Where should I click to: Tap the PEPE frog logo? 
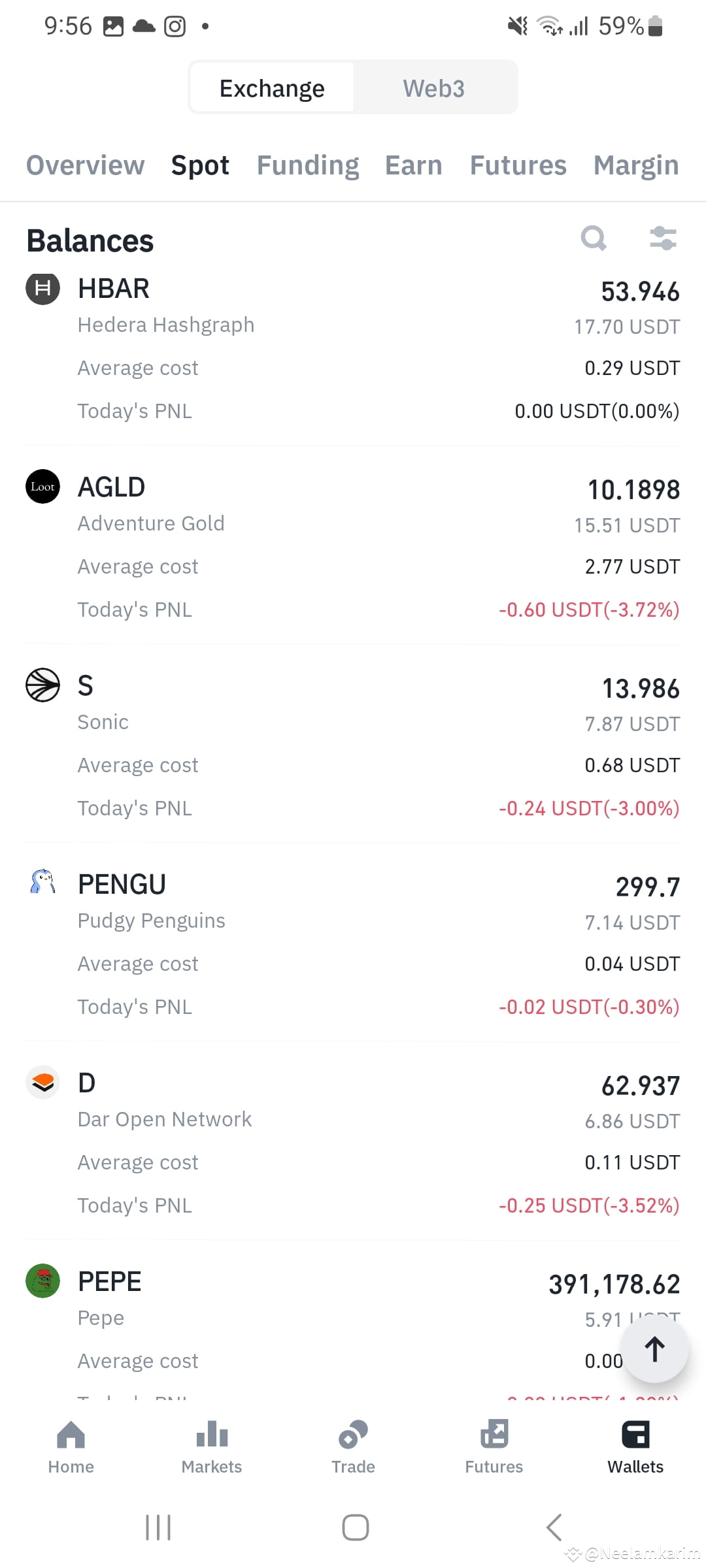click(x=42, y=1281)
